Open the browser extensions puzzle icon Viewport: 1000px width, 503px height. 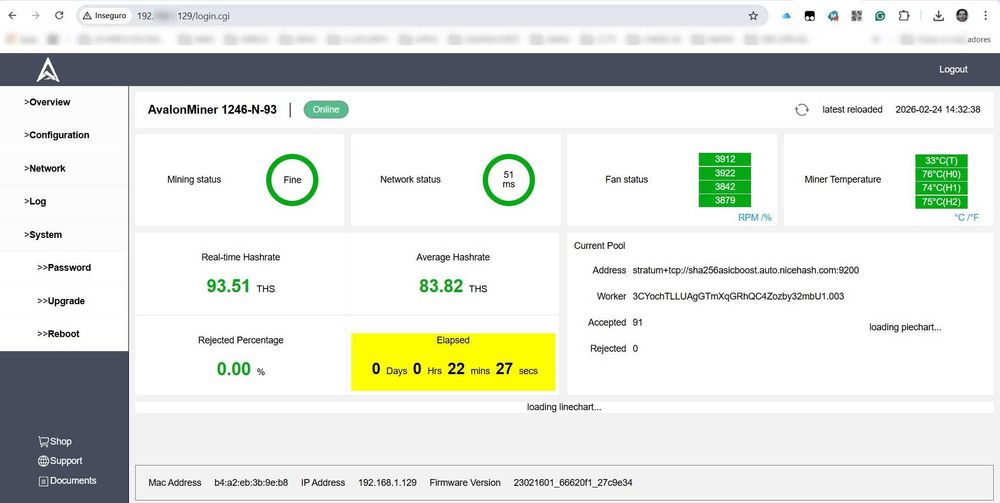click(x=904, y=16)
